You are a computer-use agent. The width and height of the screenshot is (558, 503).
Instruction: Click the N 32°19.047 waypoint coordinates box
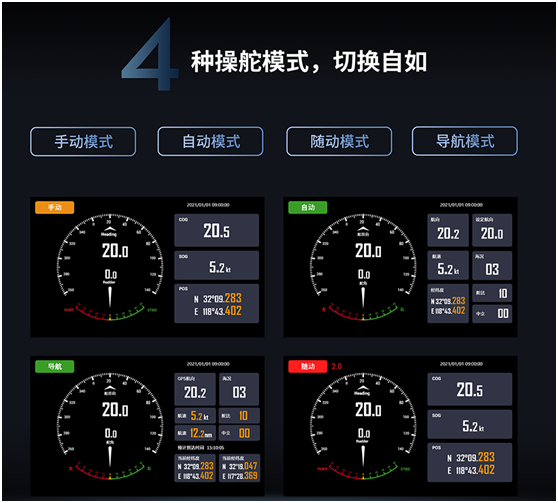(x=239, y=468)
